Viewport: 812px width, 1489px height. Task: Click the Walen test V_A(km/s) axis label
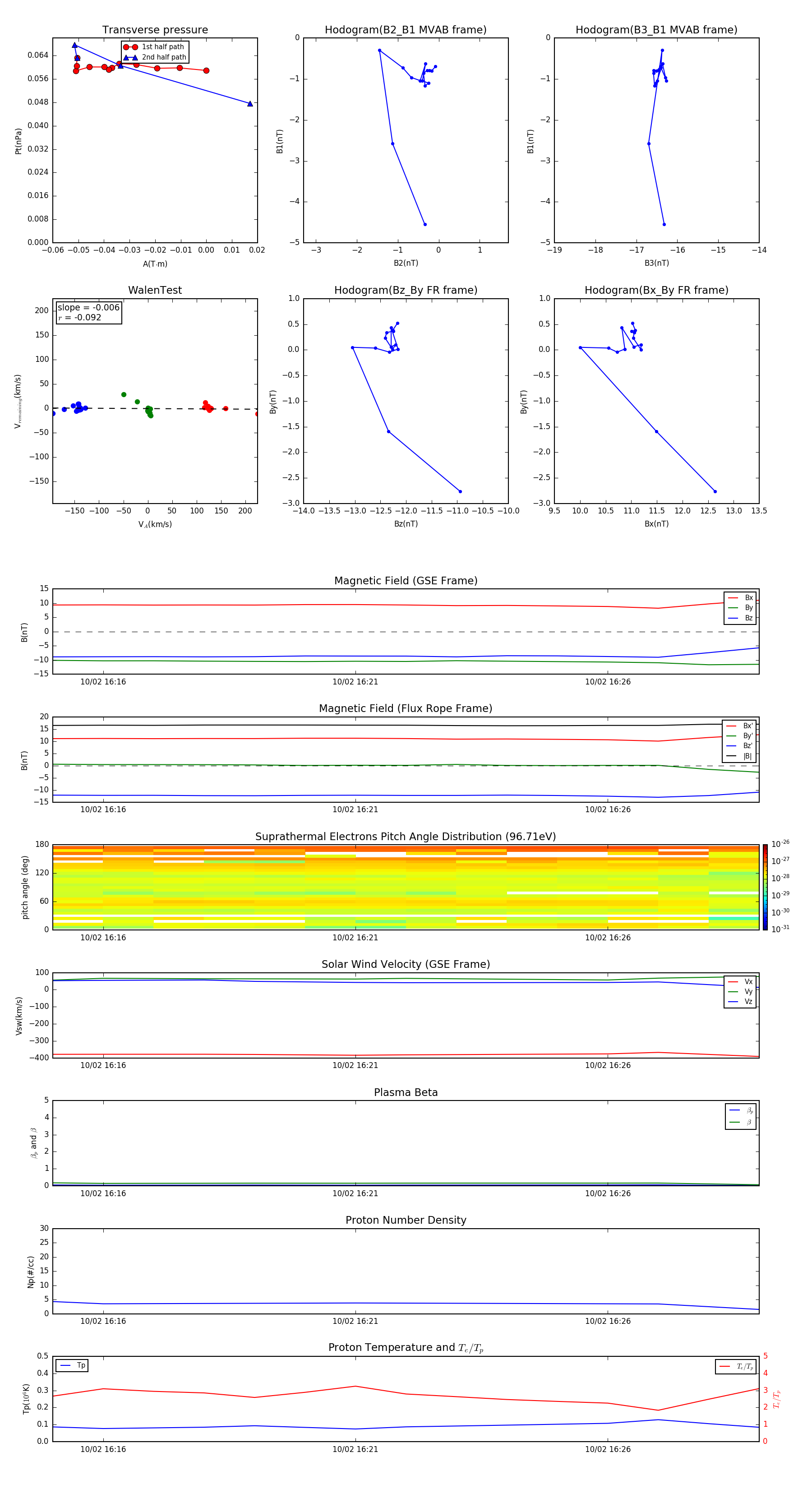[155, 524]
